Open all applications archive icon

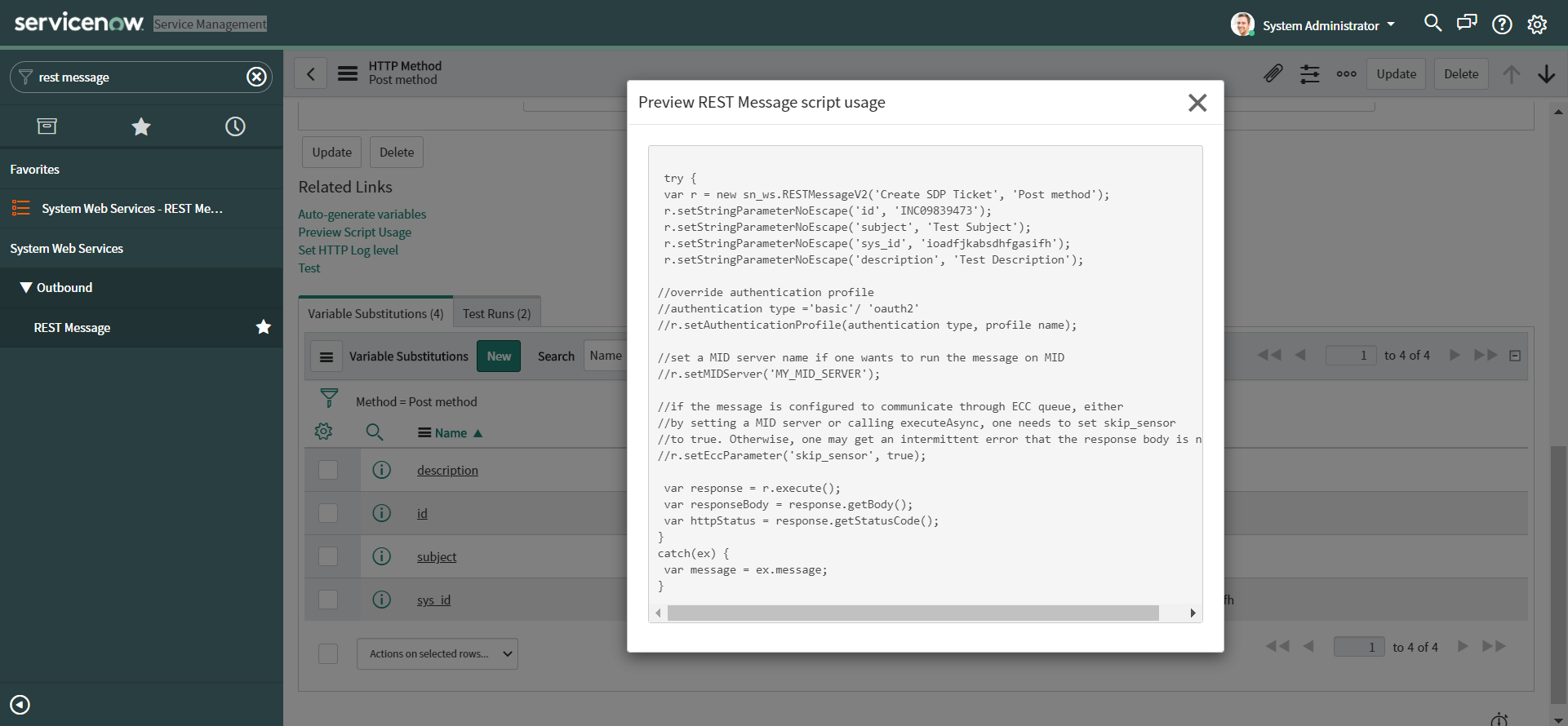[x=47, y=126]
